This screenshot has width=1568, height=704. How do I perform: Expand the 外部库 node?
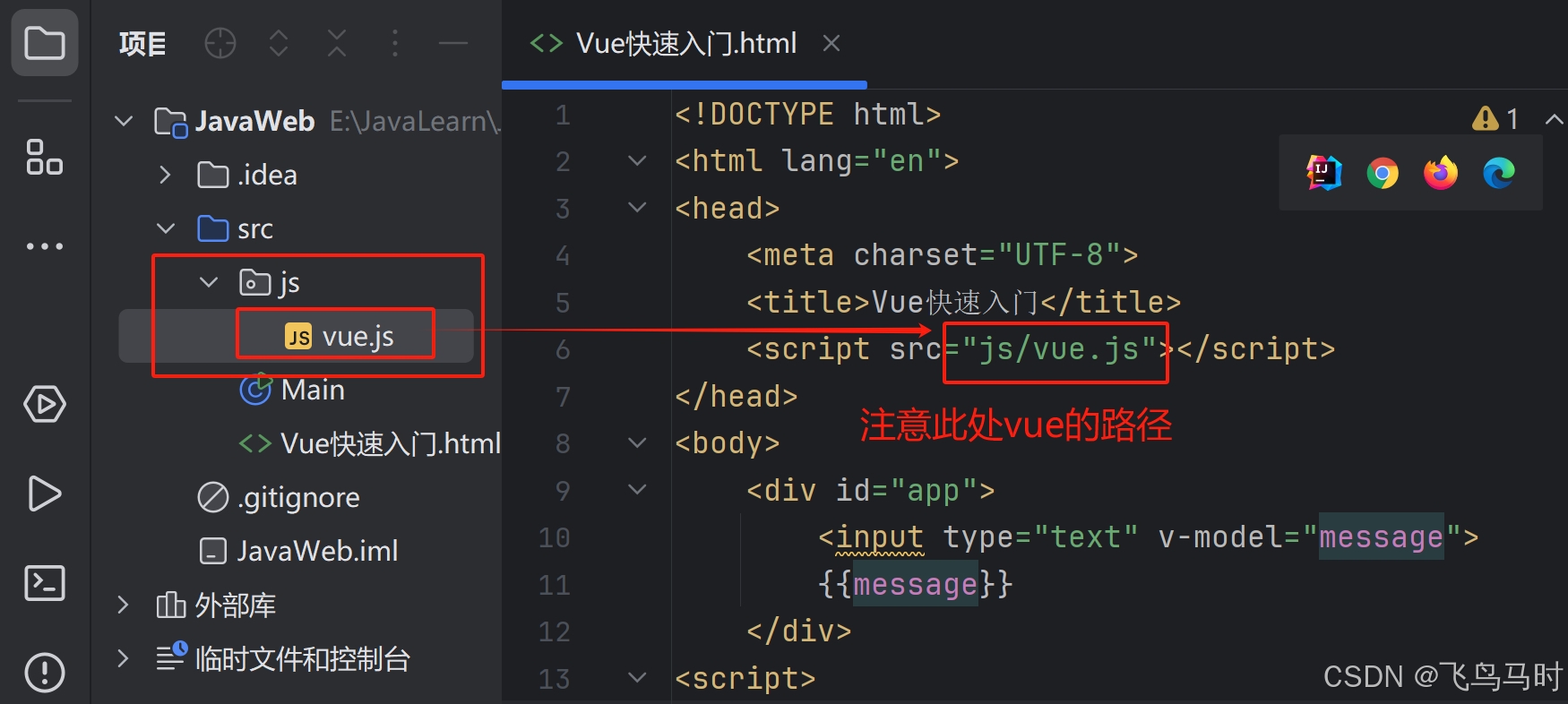(x=124, y=605)
